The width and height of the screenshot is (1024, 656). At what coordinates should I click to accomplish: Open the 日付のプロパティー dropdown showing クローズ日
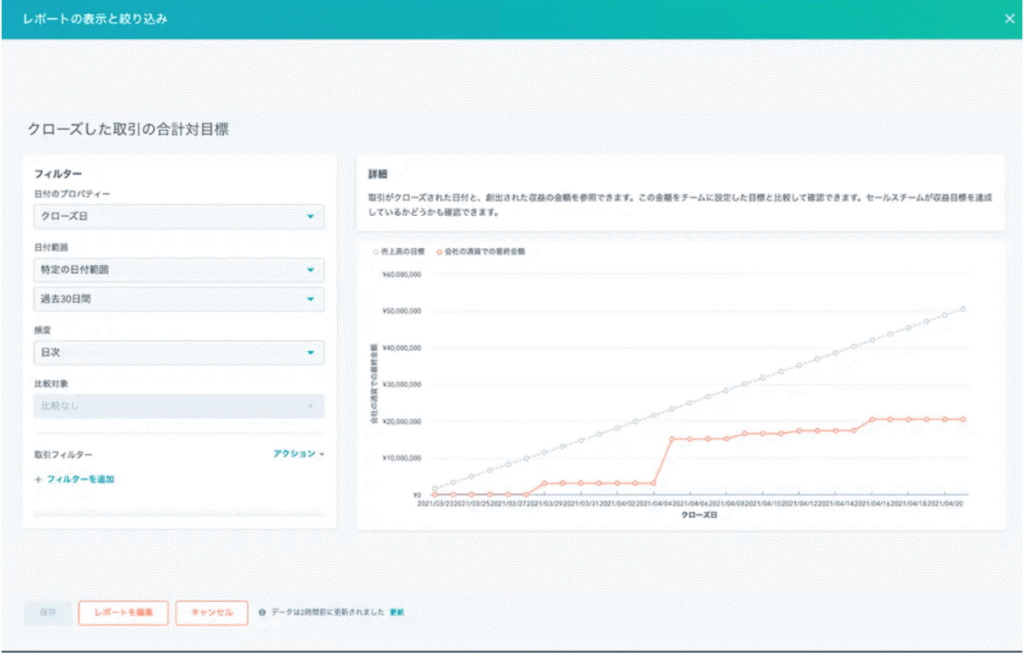tap(178, 217)
